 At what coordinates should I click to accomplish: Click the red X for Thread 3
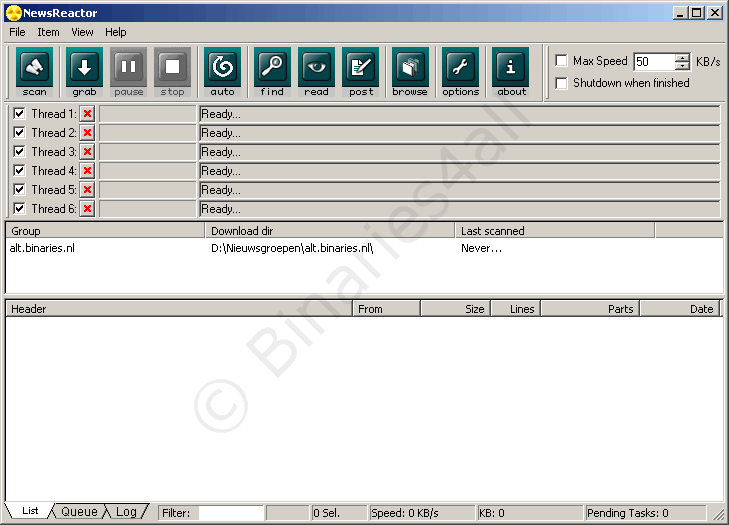click(x=87, y=152)
